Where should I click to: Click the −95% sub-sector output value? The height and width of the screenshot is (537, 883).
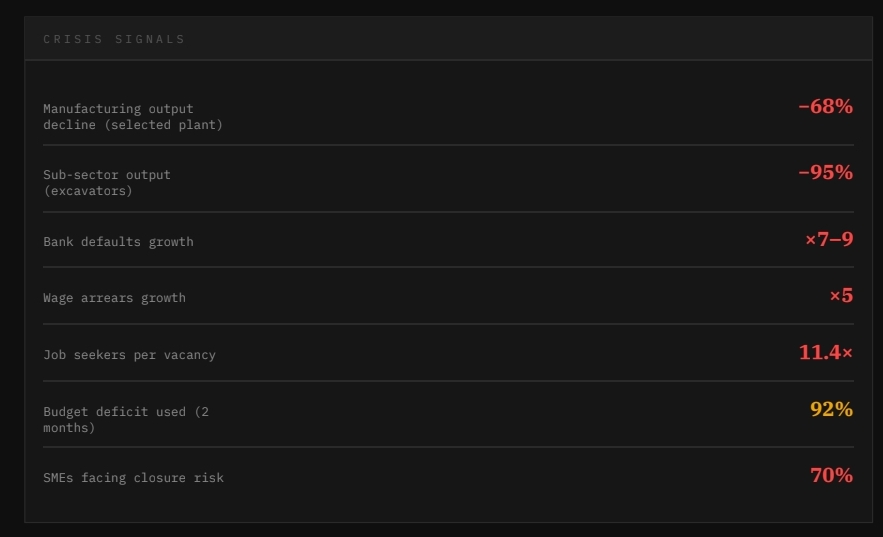pyautogui.click(x=825, y=172)
